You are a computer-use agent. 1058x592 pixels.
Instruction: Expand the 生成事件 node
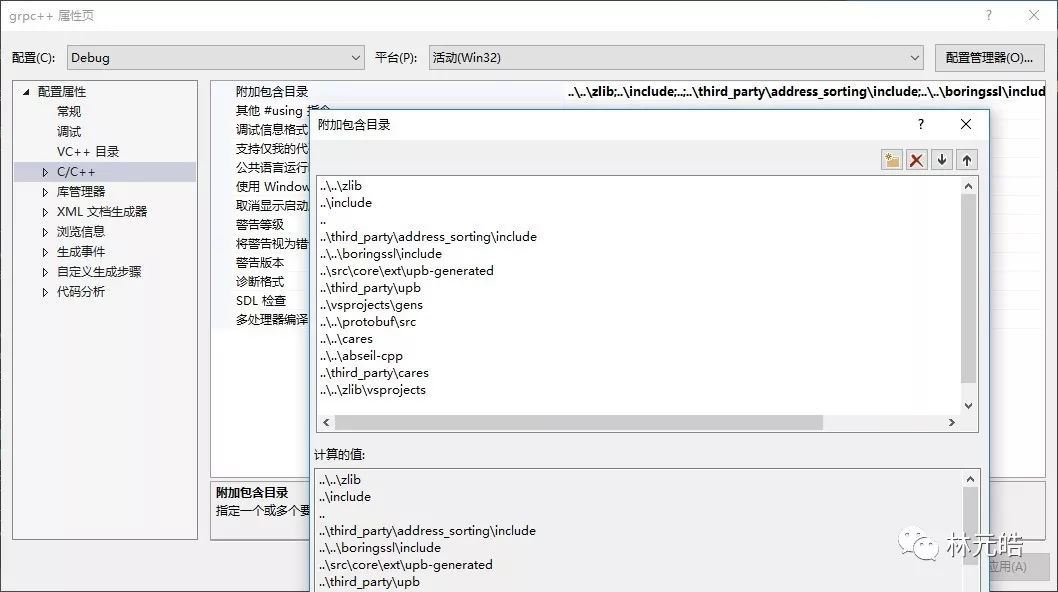[x=43, y=251]
